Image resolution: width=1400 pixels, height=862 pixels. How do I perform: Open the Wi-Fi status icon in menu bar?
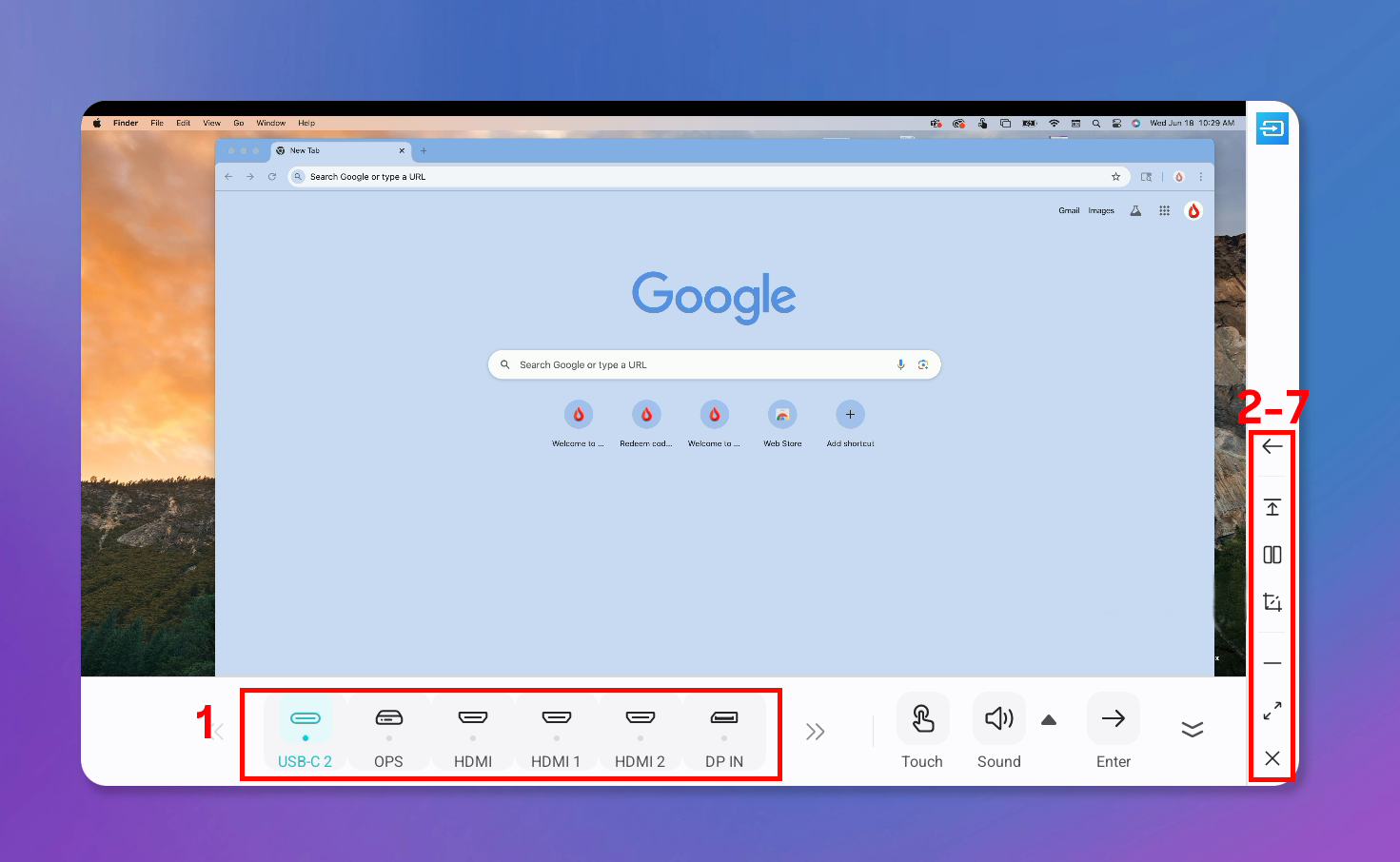pos(1054,123)
